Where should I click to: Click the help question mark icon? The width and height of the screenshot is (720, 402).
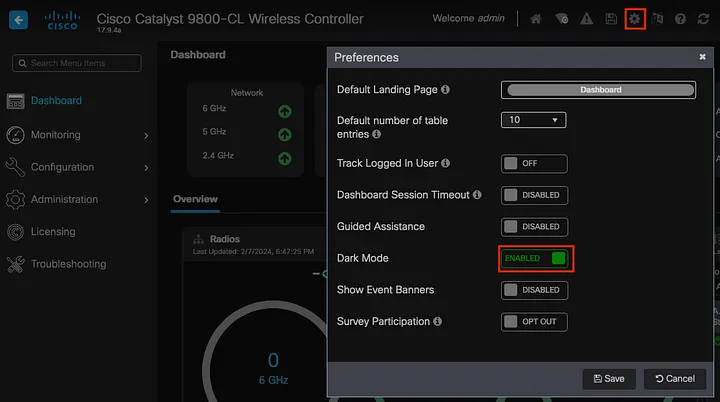click(680, 19)
